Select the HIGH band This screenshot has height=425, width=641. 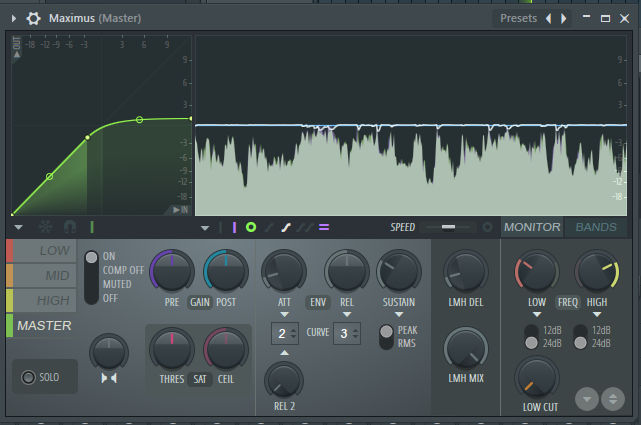click(x=41, y=301)
